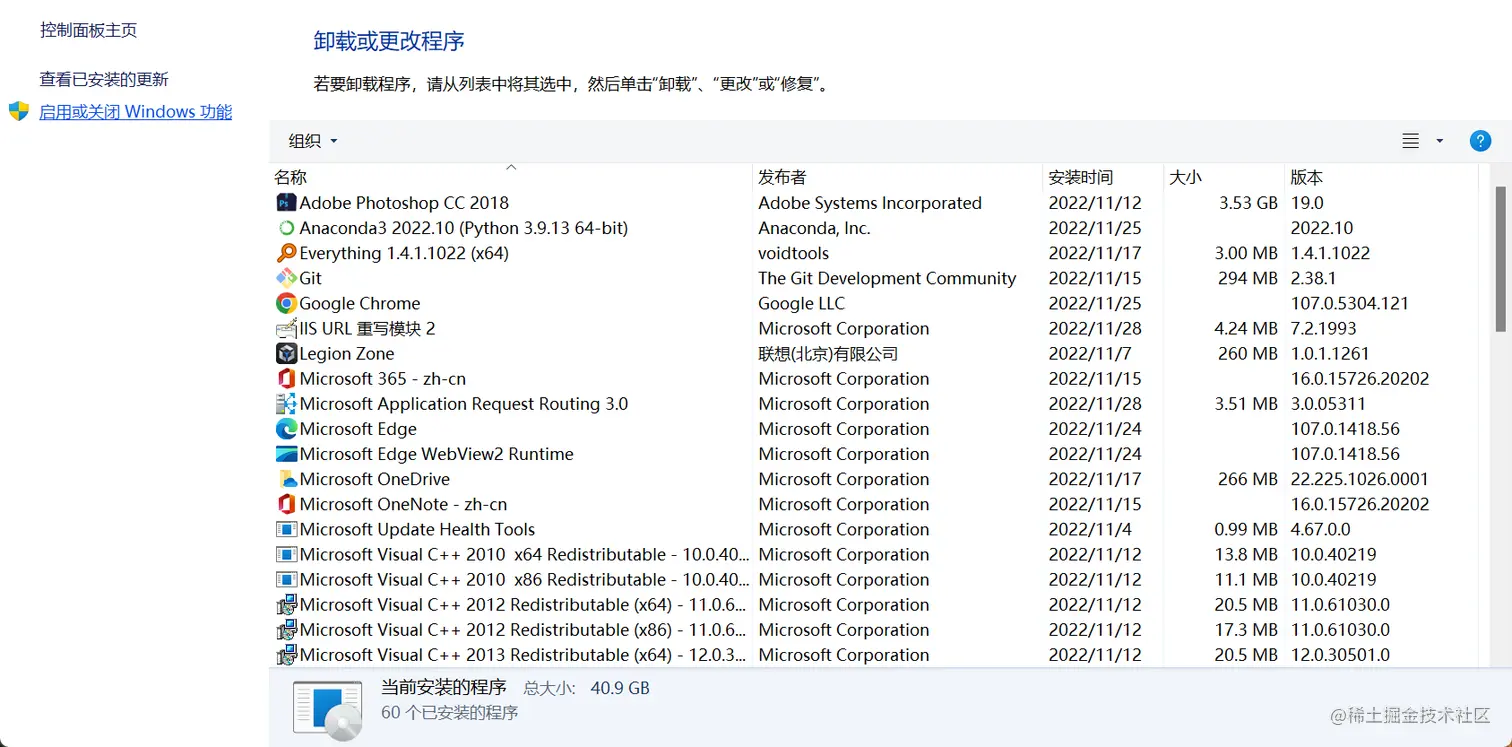1512x747 pixels.
Task: Click the Anaconda3 2022.10 program icon
Action: 286,228
